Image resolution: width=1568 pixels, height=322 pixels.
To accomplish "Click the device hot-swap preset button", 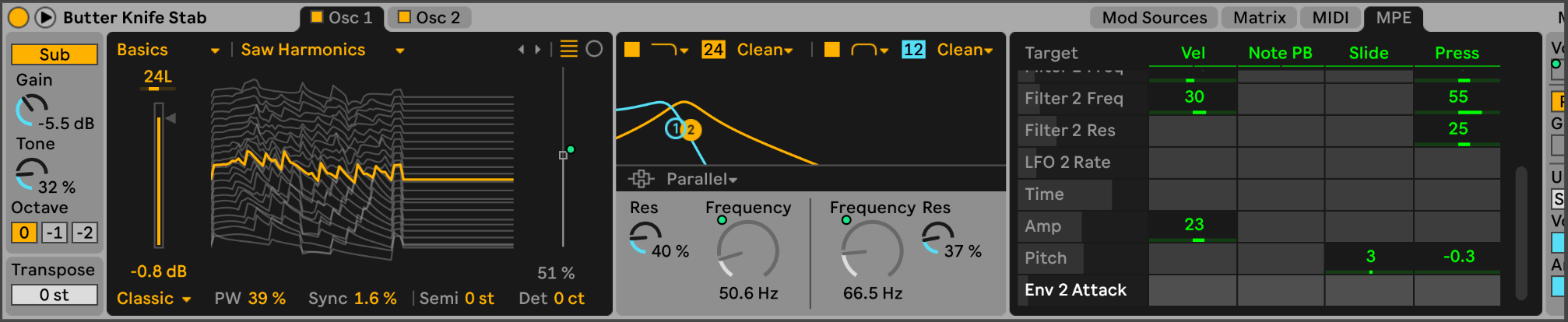I will click(46, 17).
